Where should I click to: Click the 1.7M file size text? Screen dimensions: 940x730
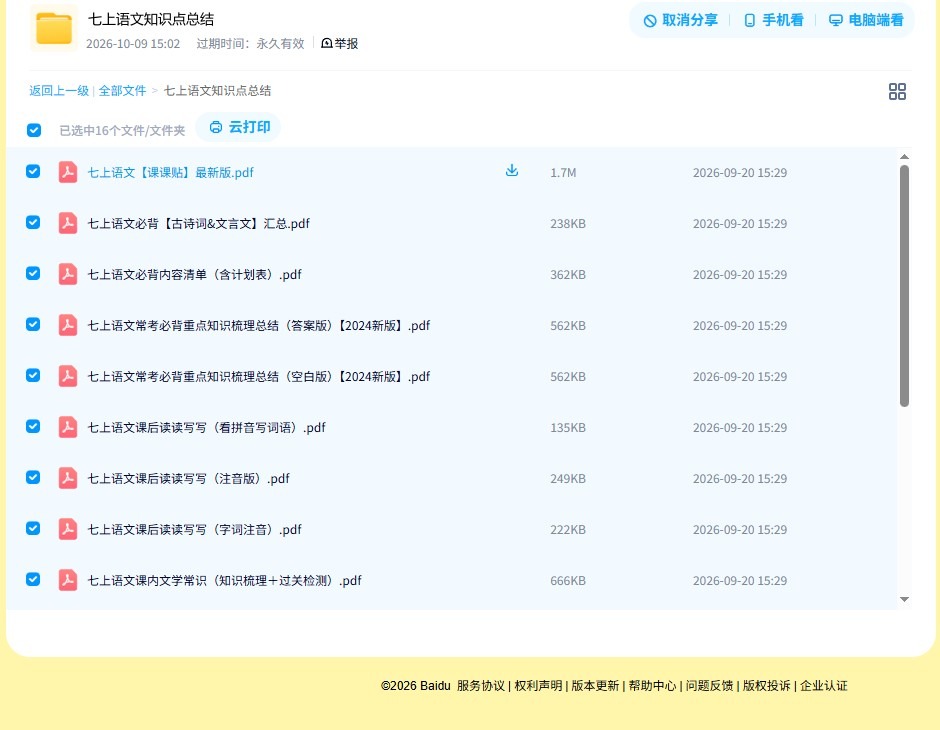point(563,173)
